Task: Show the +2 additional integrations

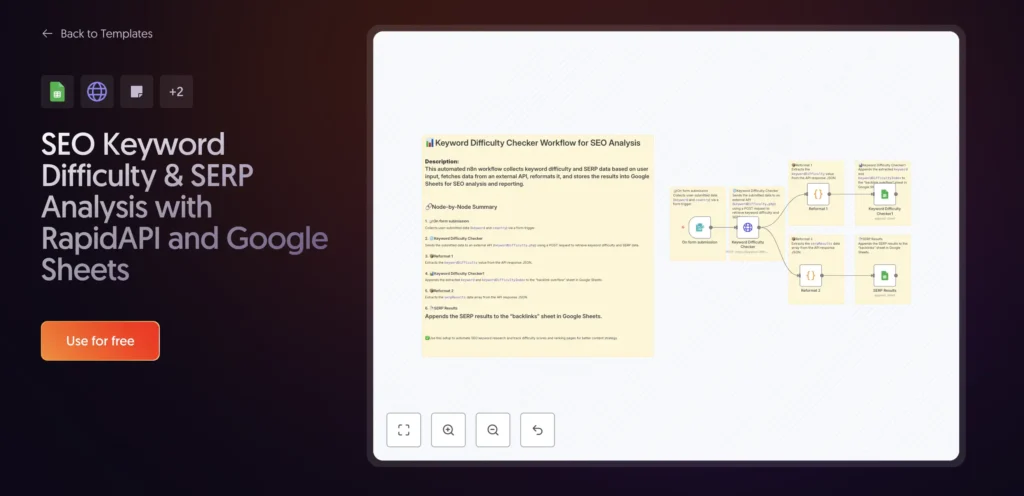Action: point(176,91)
